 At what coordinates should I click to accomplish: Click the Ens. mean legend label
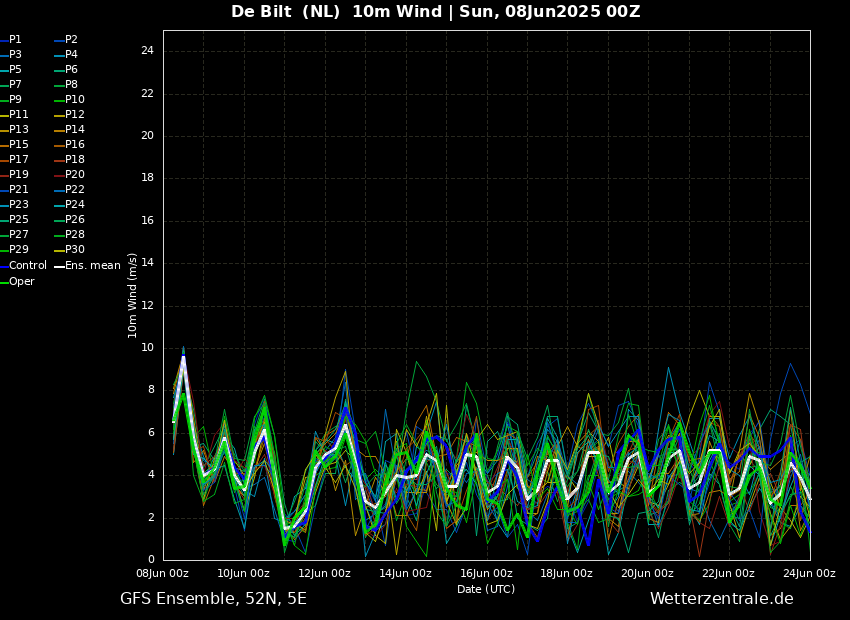[92, 266]
